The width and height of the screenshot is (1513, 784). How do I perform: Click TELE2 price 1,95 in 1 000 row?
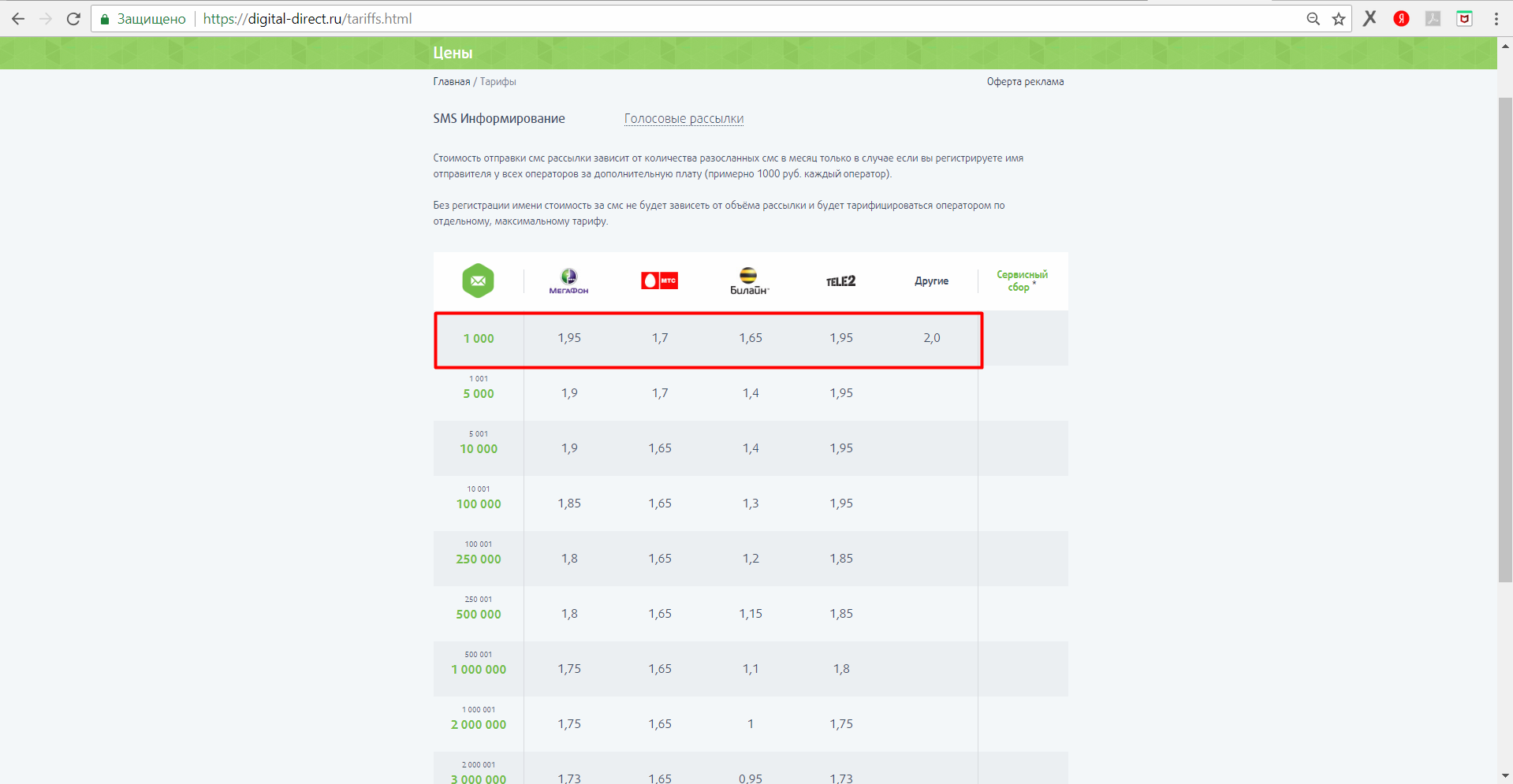click(x=841, y=338)
